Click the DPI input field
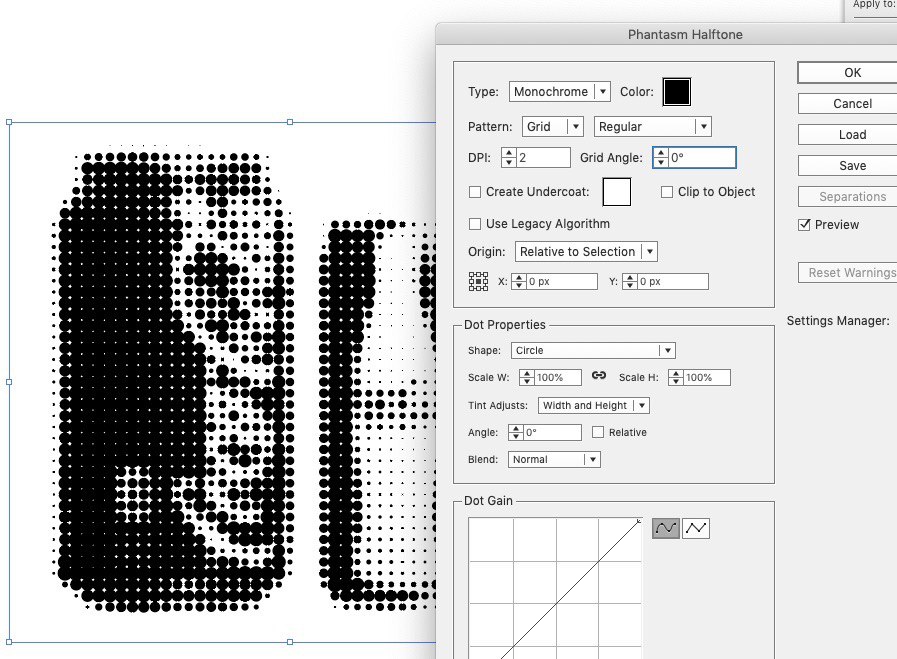This screenshot has height=659, width=897. point(543,158)
